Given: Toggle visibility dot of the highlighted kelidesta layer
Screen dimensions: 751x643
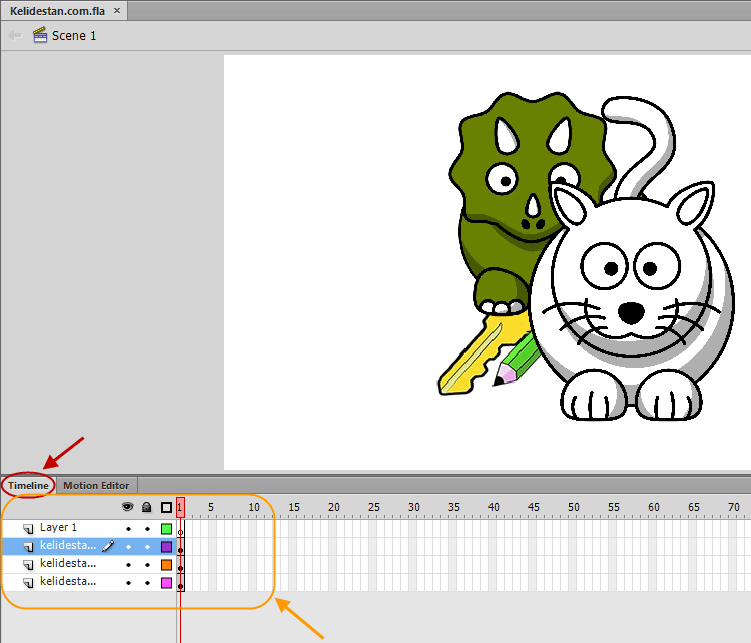Looking at the screenshot, I should (128, 547).
